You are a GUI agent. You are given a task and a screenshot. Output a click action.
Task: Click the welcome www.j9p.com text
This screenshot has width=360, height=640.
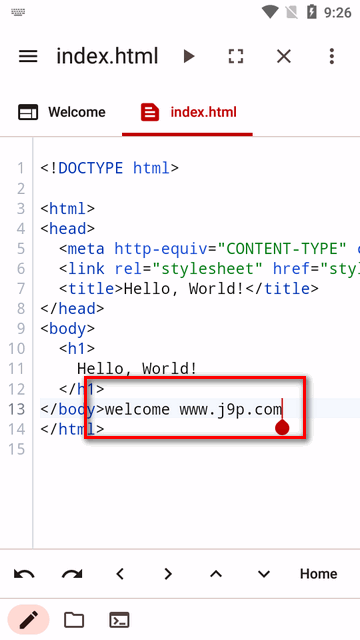pyautogui.click(x=193, y=409)
